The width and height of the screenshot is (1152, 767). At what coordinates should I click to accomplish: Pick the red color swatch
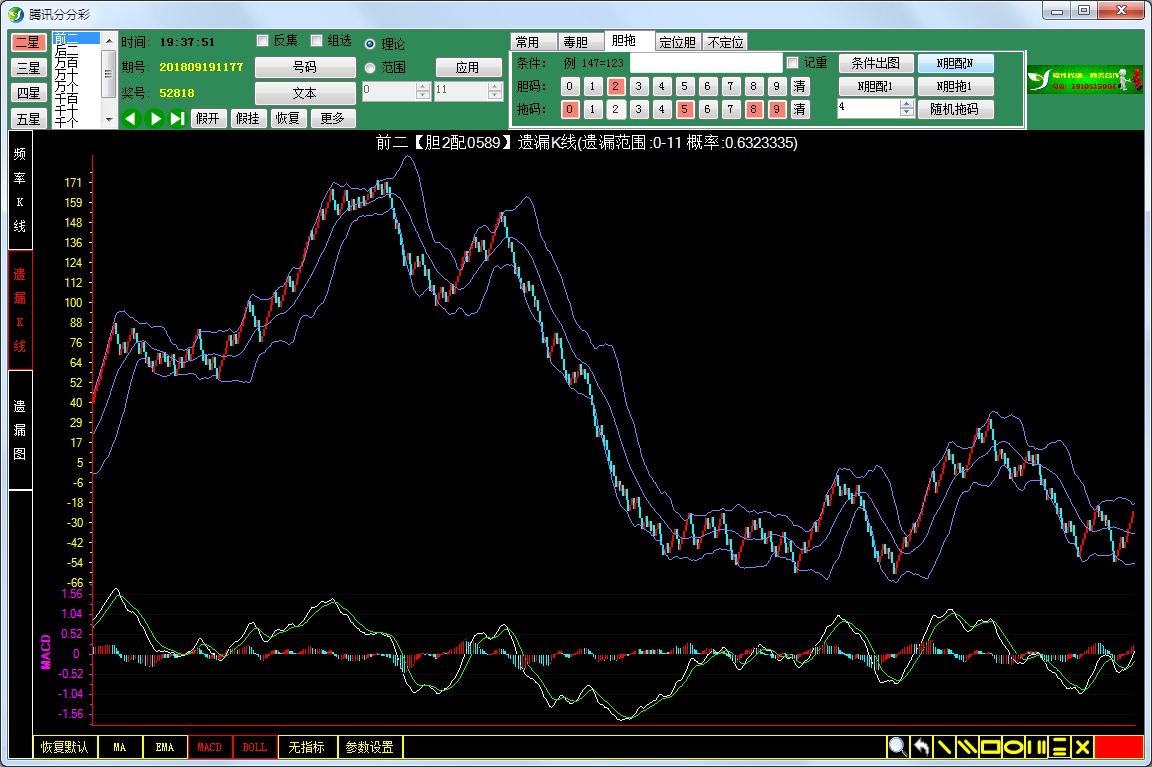[x=1118, y=747]
